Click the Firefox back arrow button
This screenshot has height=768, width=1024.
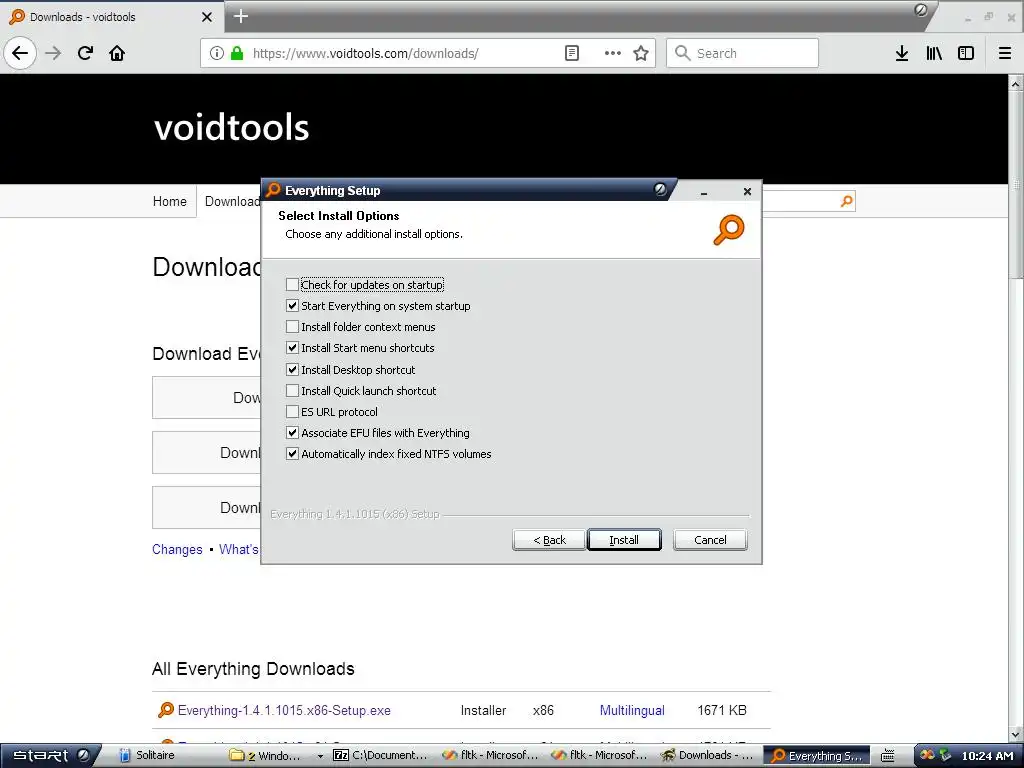(x=20, y=53)
